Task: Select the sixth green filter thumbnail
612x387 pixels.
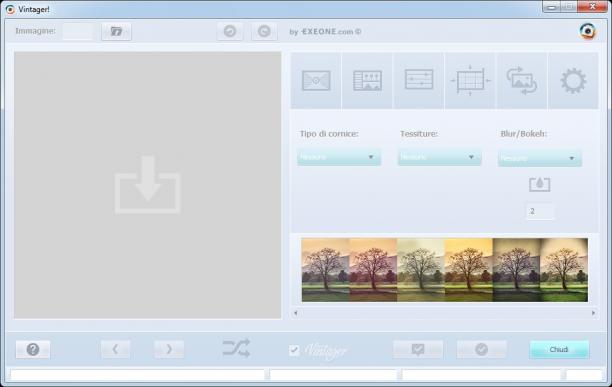Action: pos(564,270)
